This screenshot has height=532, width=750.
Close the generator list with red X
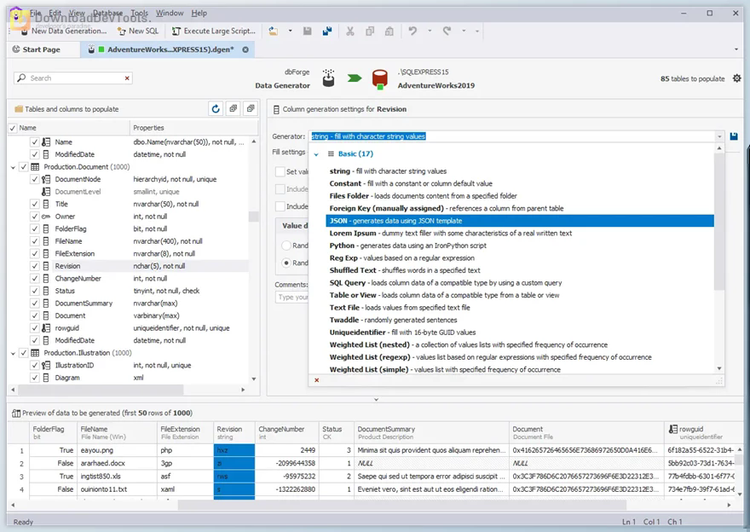(x=317, y=380)
